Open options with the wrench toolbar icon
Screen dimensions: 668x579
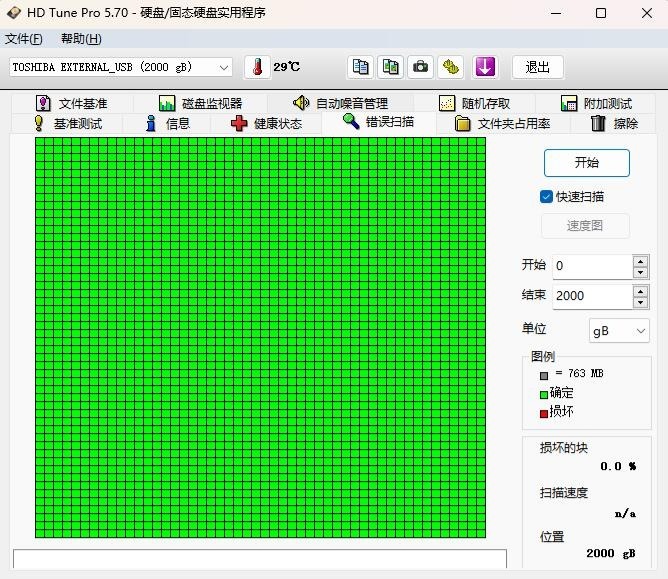pos(451,67)
